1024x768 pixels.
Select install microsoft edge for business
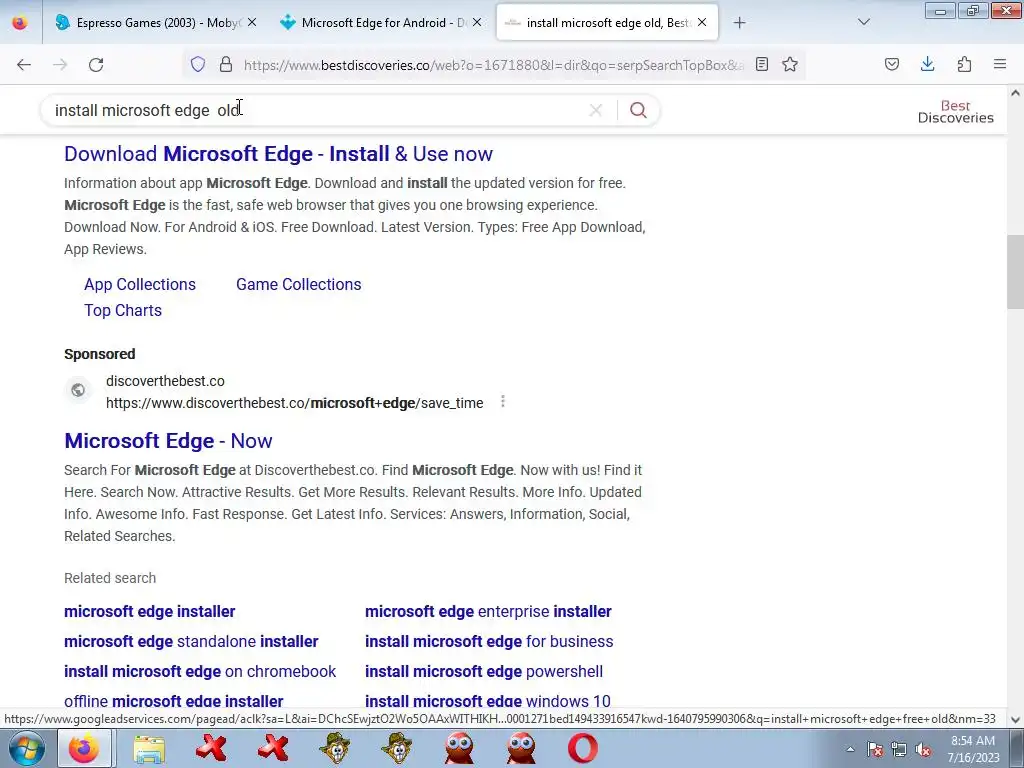(x=488, y=641)
